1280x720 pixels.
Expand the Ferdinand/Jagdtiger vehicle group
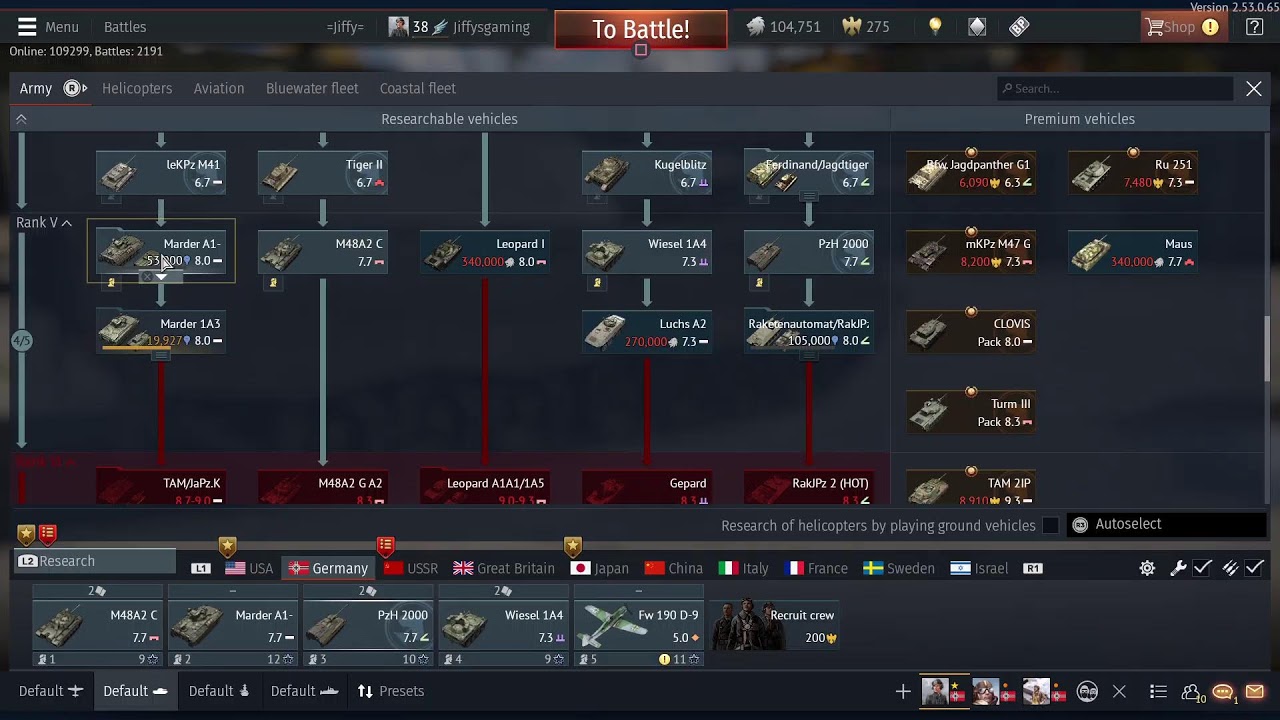(808, 197)
